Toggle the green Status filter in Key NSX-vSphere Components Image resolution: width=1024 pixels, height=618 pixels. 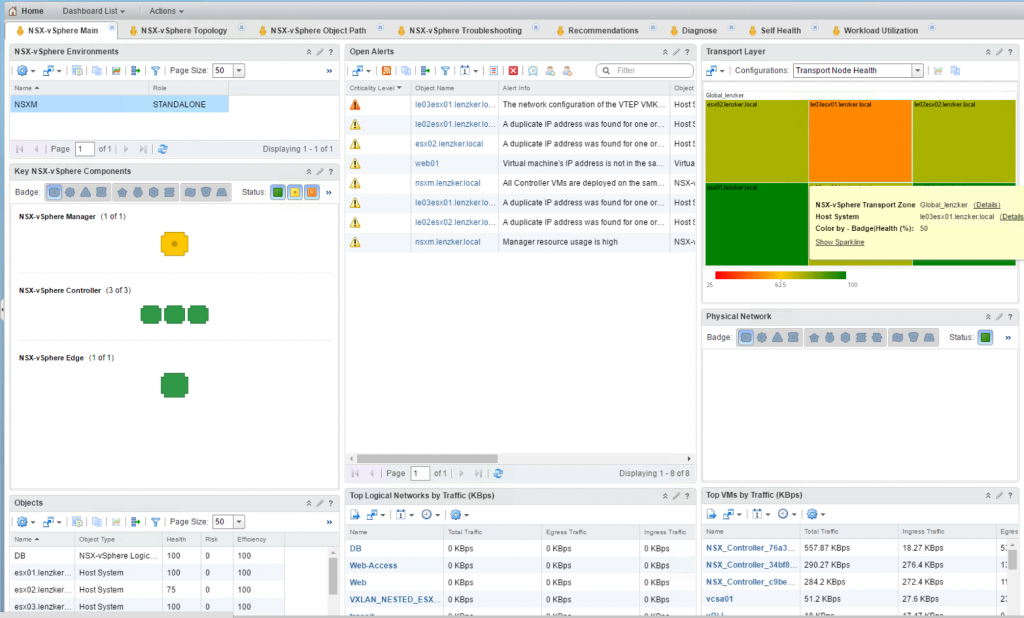coord(277,192)
